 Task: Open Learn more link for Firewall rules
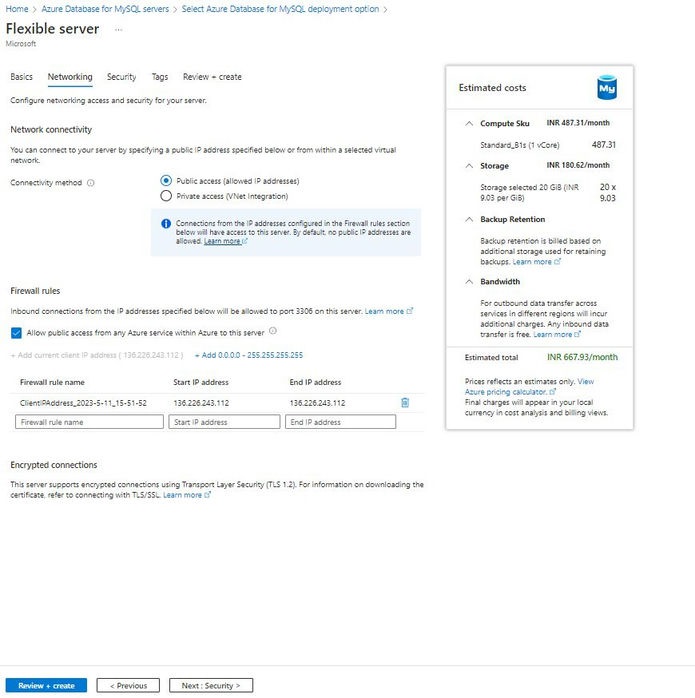tap(389, 311)
